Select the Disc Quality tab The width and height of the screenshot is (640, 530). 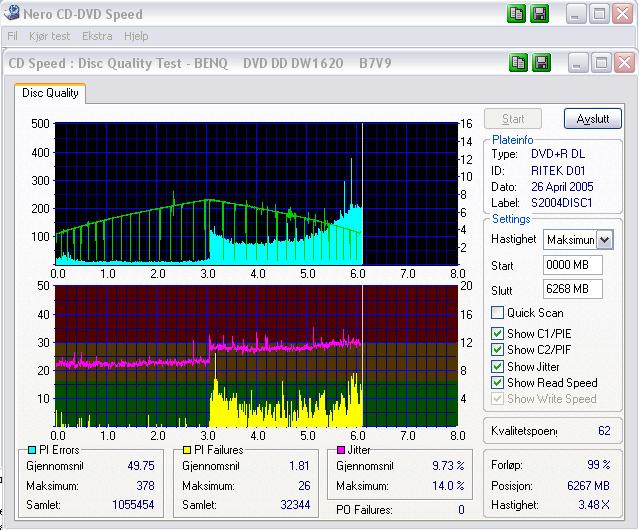point(50,93)
